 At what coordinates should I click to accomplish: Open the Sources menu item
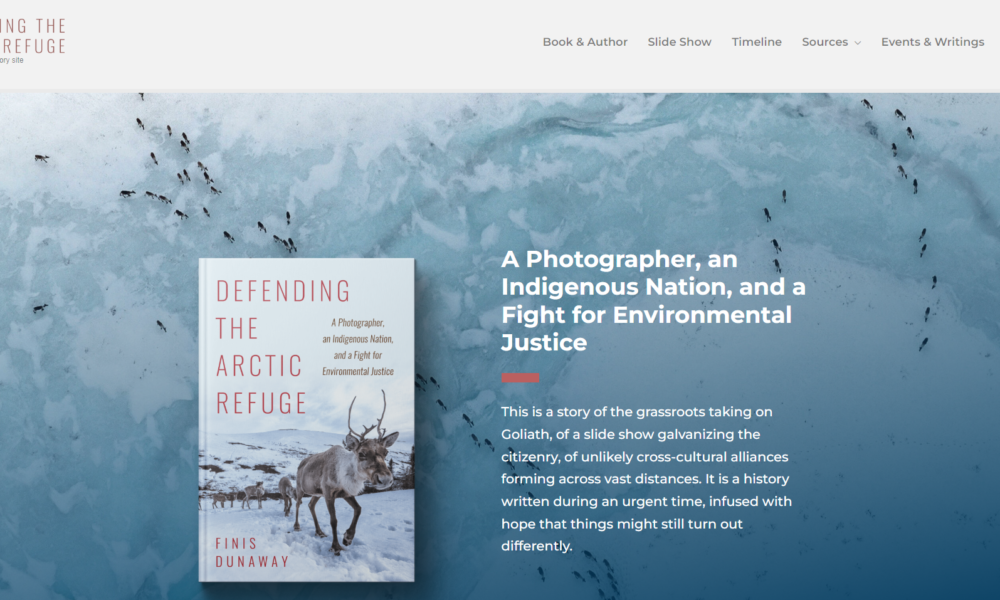coord(825,42)
